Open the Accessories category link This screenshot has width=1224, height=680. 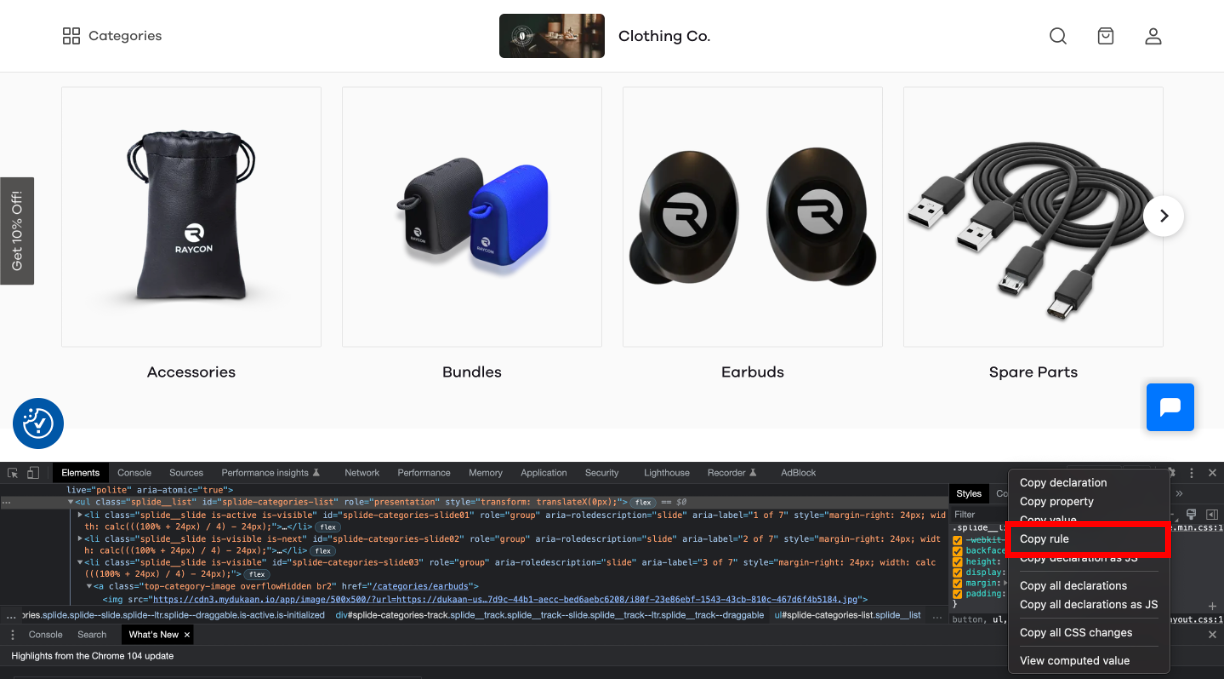point(191,372)
